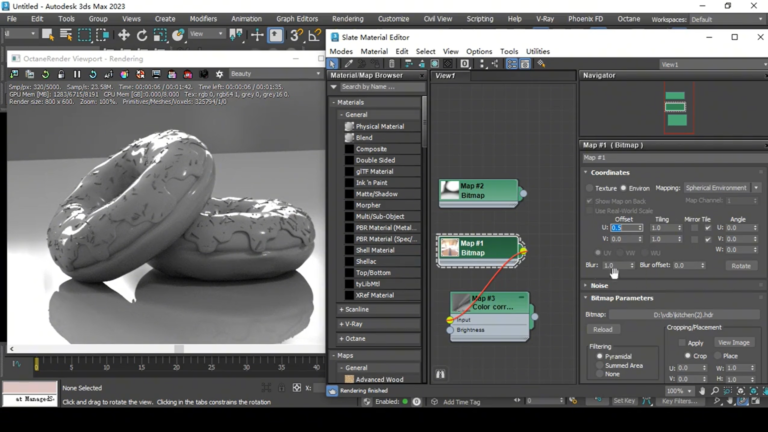Open Octane render settings gear

(219, 74)
